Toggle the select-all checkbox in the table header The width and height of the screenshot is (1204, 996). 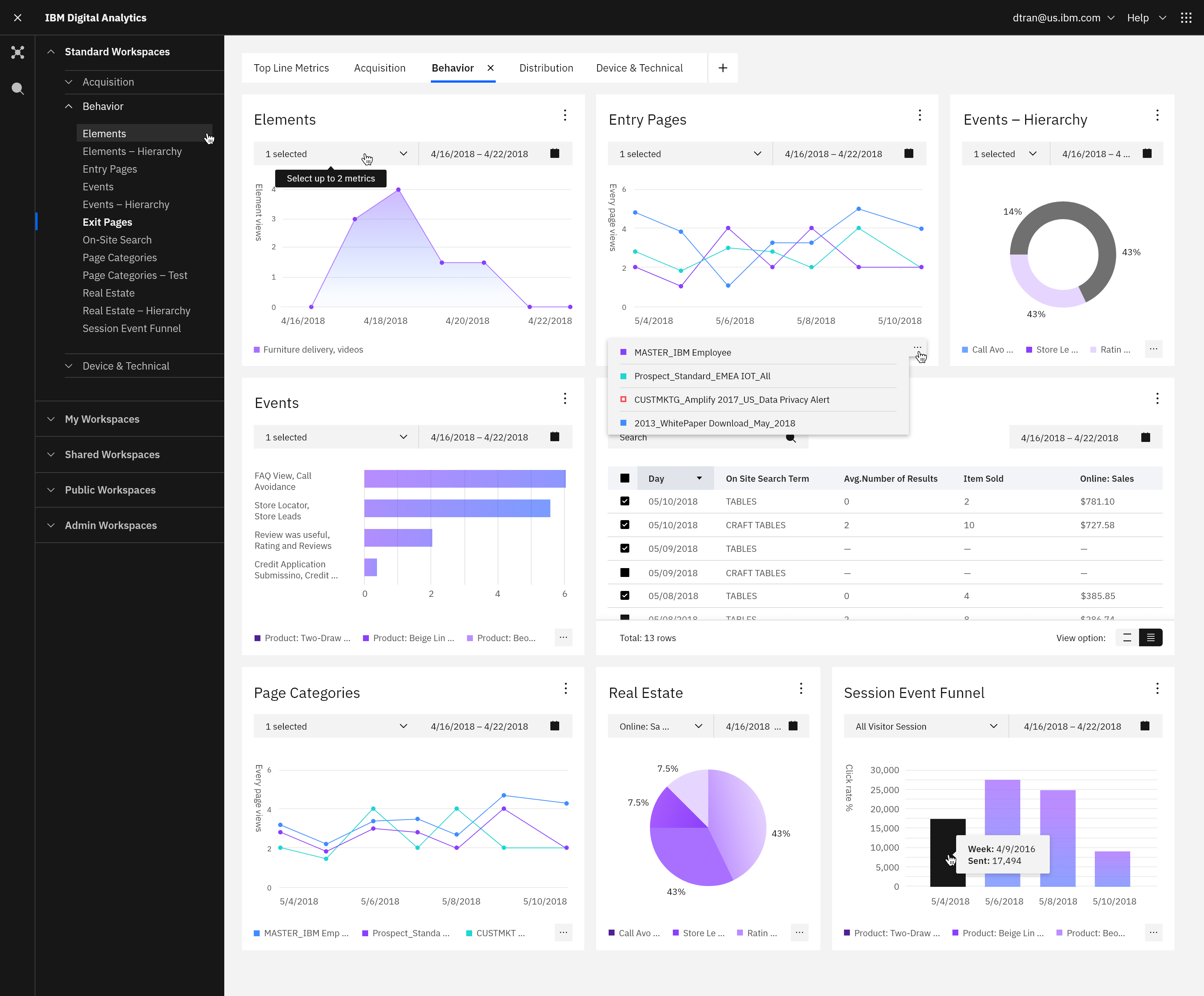coord(625,478)
